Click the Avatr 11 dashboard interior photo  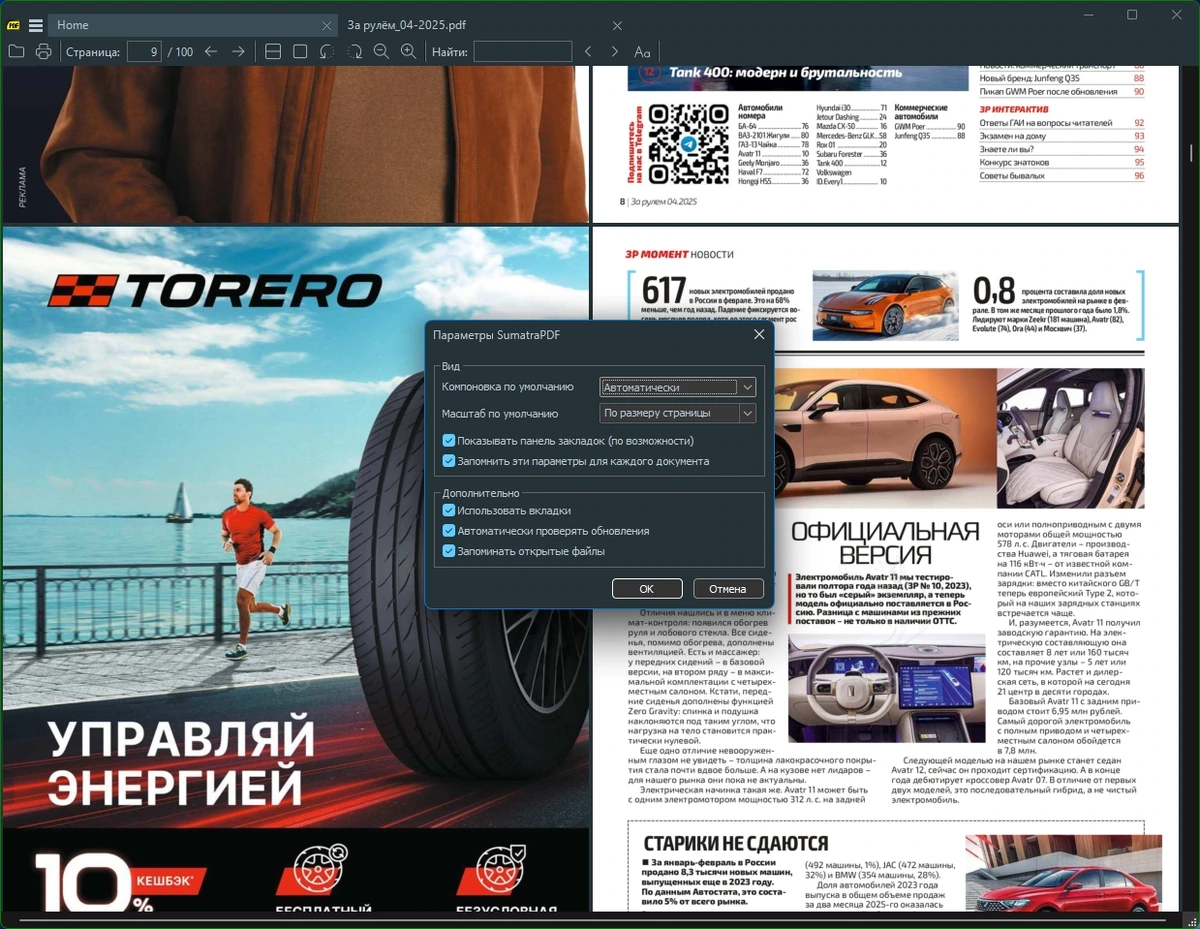[x=885, y=688]
